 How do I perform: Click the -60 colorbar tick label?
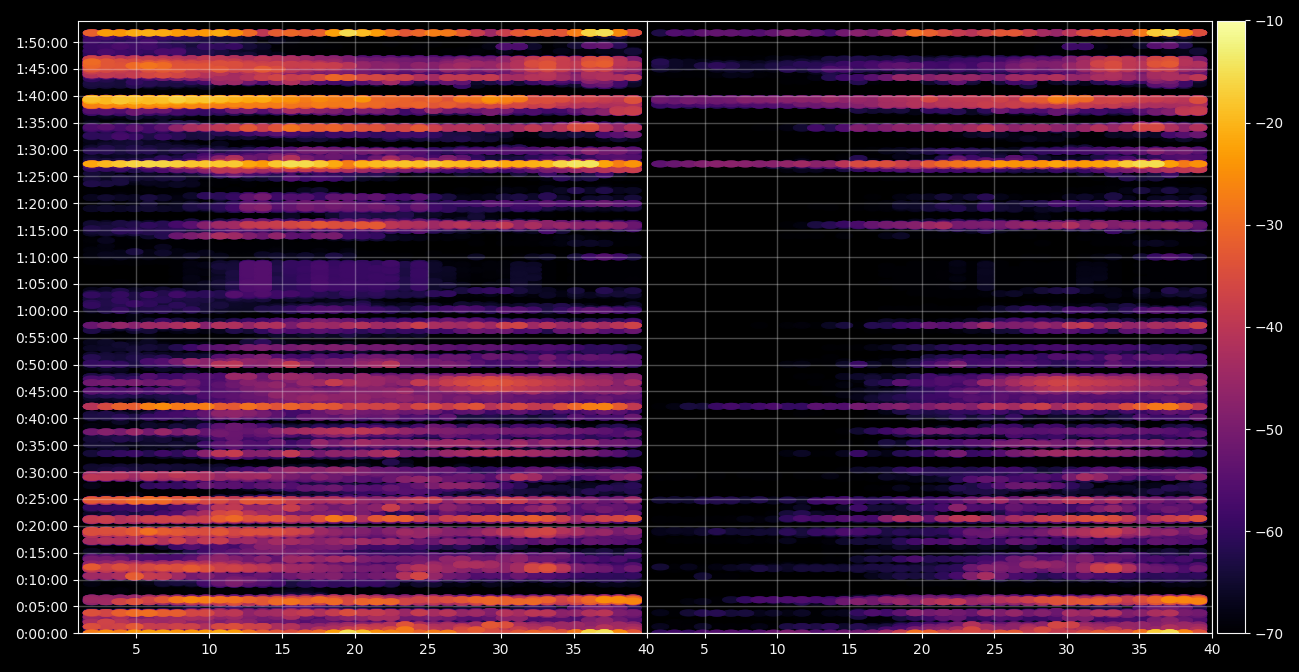[x=1269, y=532]
